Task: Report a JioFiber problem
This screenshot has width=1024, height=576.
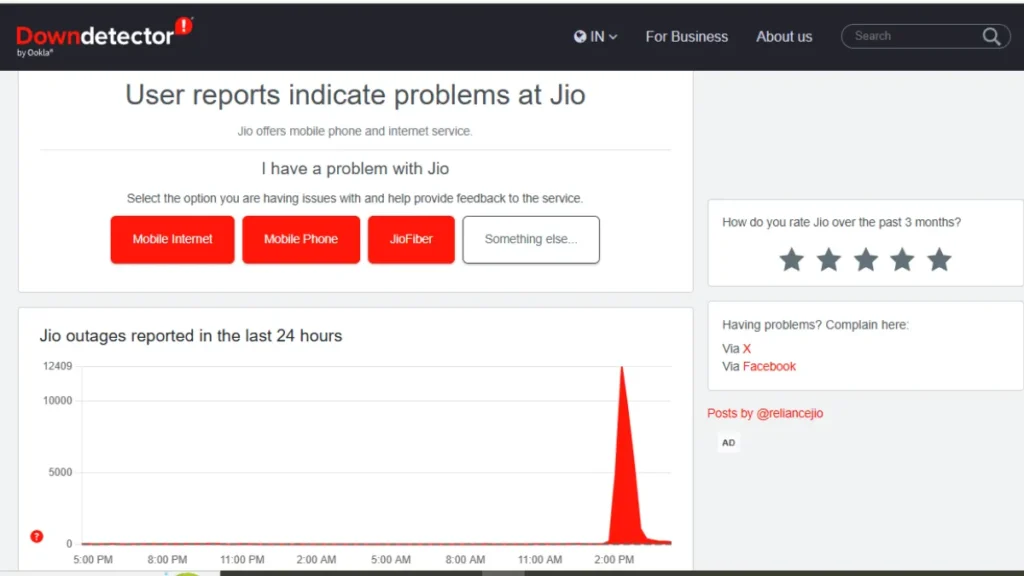Action: click(x=411, y=240)
